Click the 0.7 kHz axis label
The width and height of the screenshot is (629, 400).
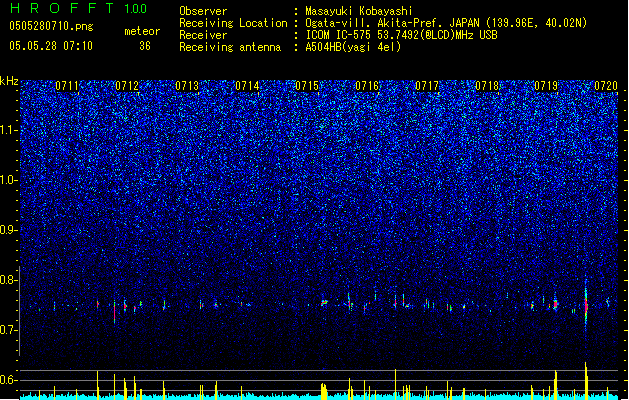(x=8, y=330)
